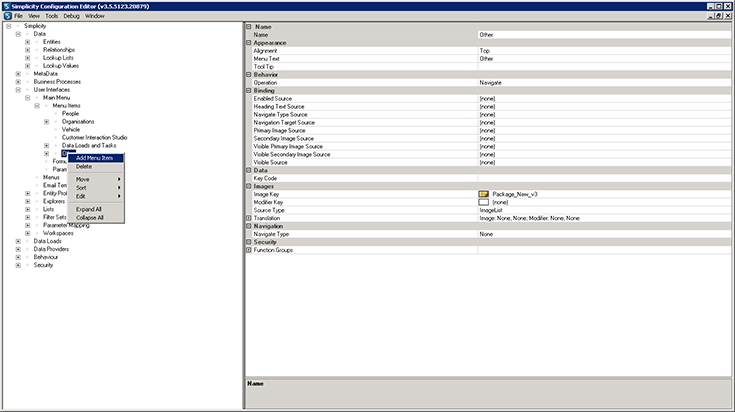735x412 pixels.
Task: Select Collapse All in context menu
Action: click(x=96, y=217)
